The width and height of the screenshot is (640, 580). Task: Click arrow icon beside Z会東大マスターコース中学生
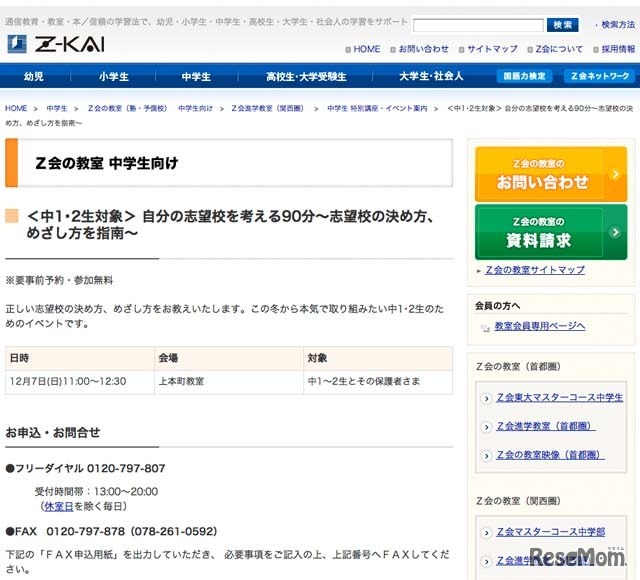tap(486, 398)
